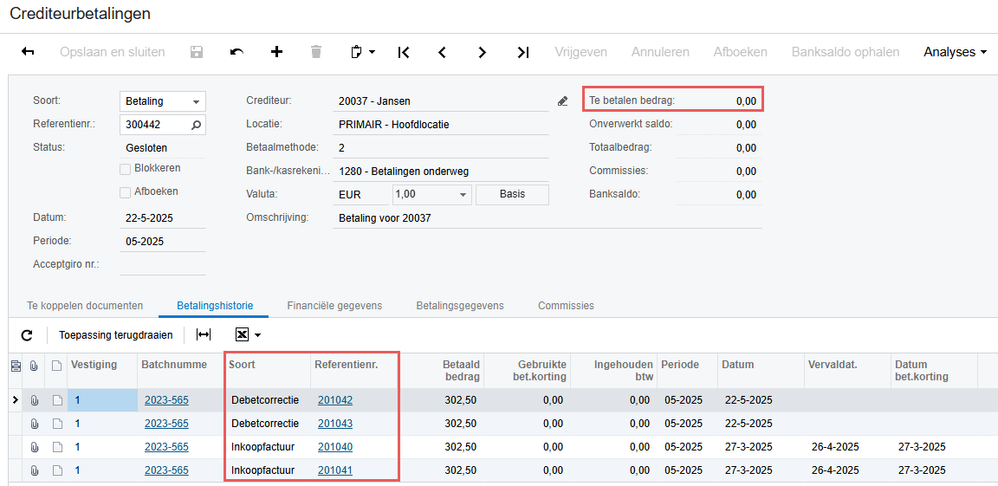Image resolution: width=998 pixels, height=486 pixels.
Task: Click Banksaldo ophalen button
Action: pos(845,52)
